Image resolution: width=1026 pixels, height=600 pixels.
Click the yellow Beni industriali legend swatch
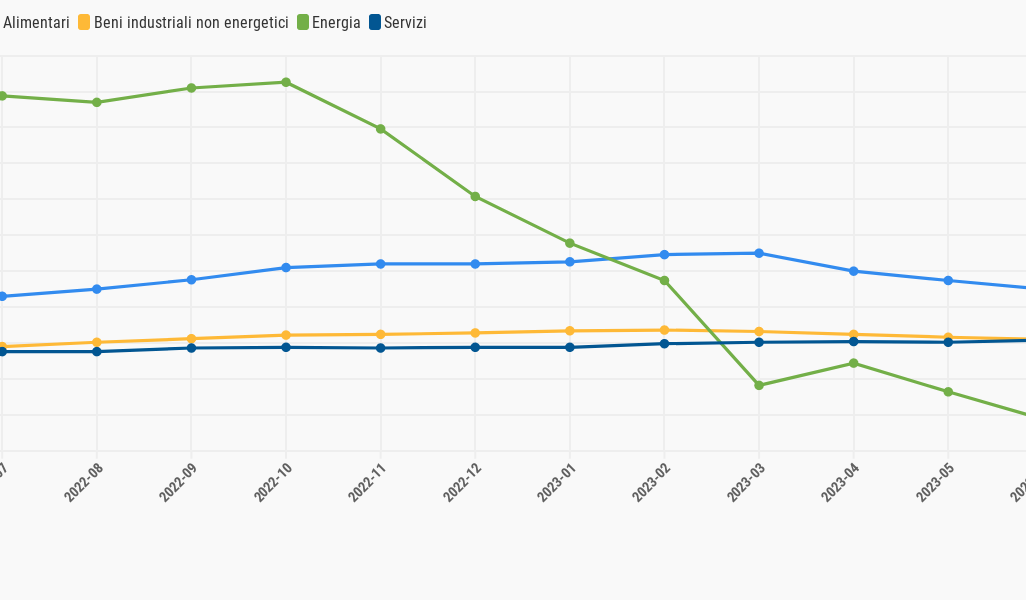pyautogui.click(x=84, y=22)
